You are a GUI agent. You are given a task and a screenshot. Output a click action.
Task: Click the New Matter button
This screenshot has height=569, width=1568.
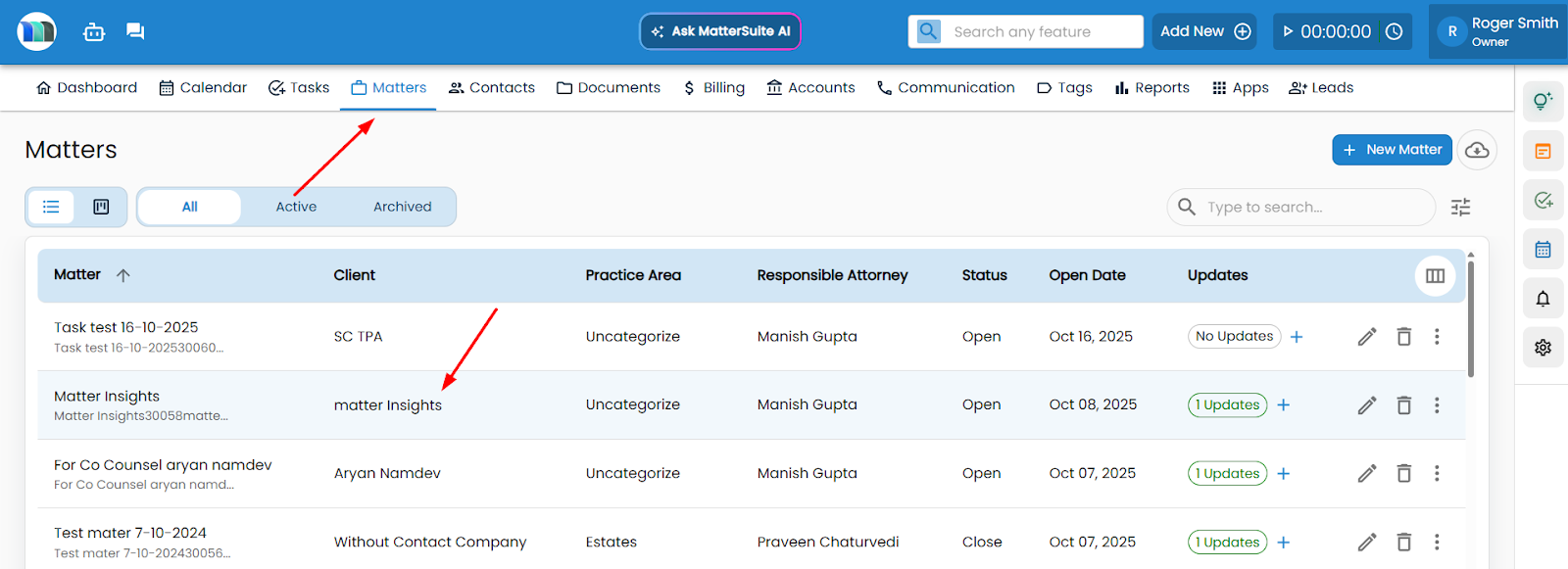(1392, 150)
